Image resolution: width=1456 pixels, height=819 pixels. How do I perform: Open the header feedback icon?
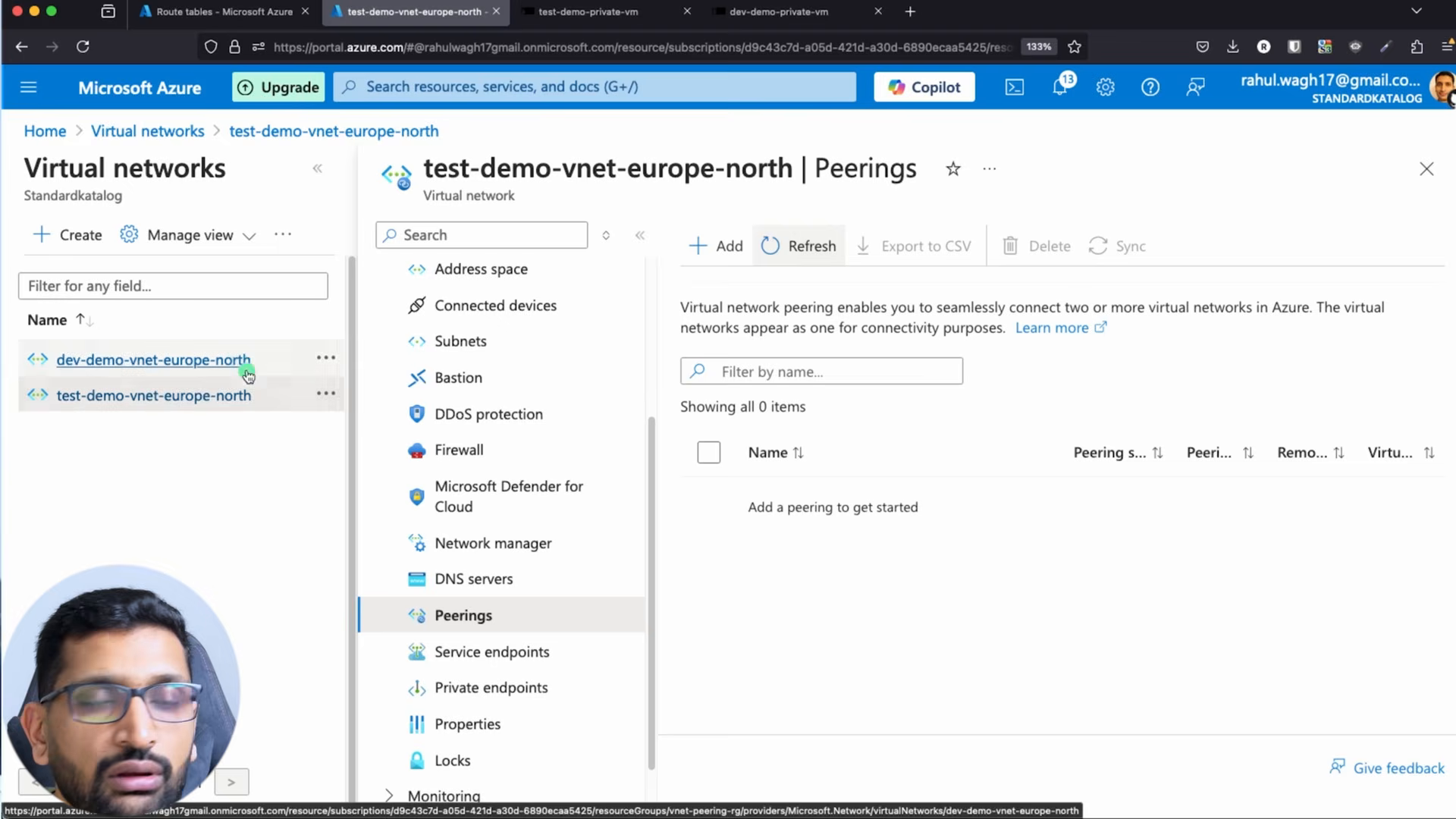click(1195, 87)
